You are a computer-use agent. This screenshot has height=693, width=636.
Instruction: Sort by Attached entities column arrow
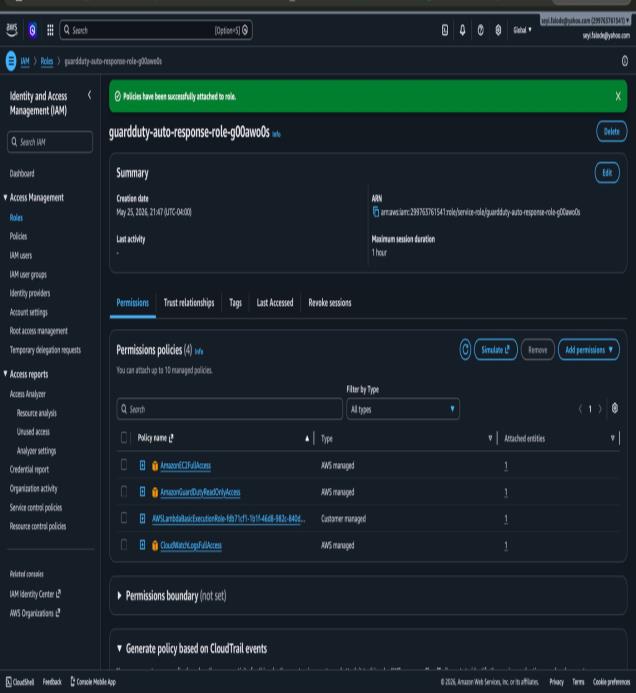pos(613,438)
